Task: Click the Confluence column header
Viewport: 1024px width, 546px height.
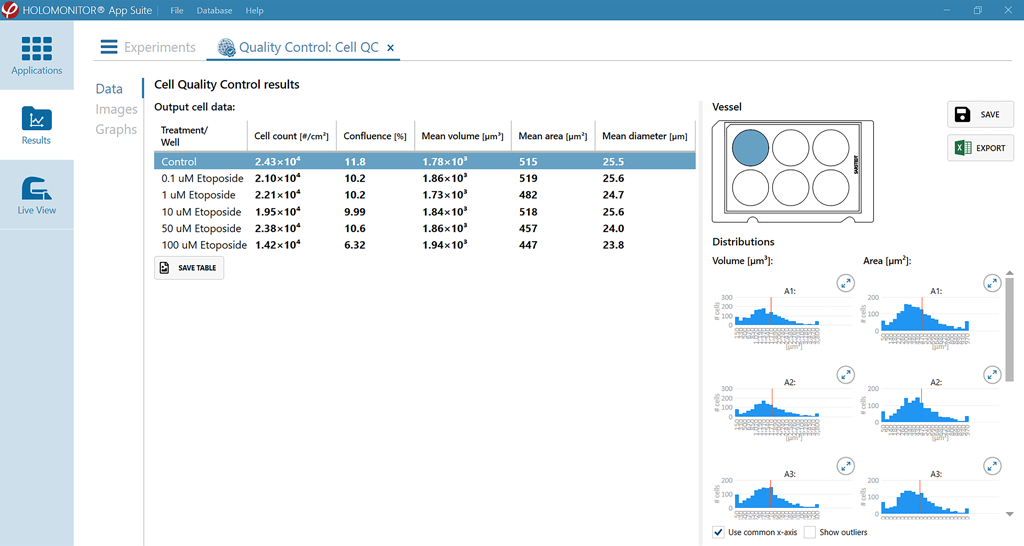Action: pos(375,136)
